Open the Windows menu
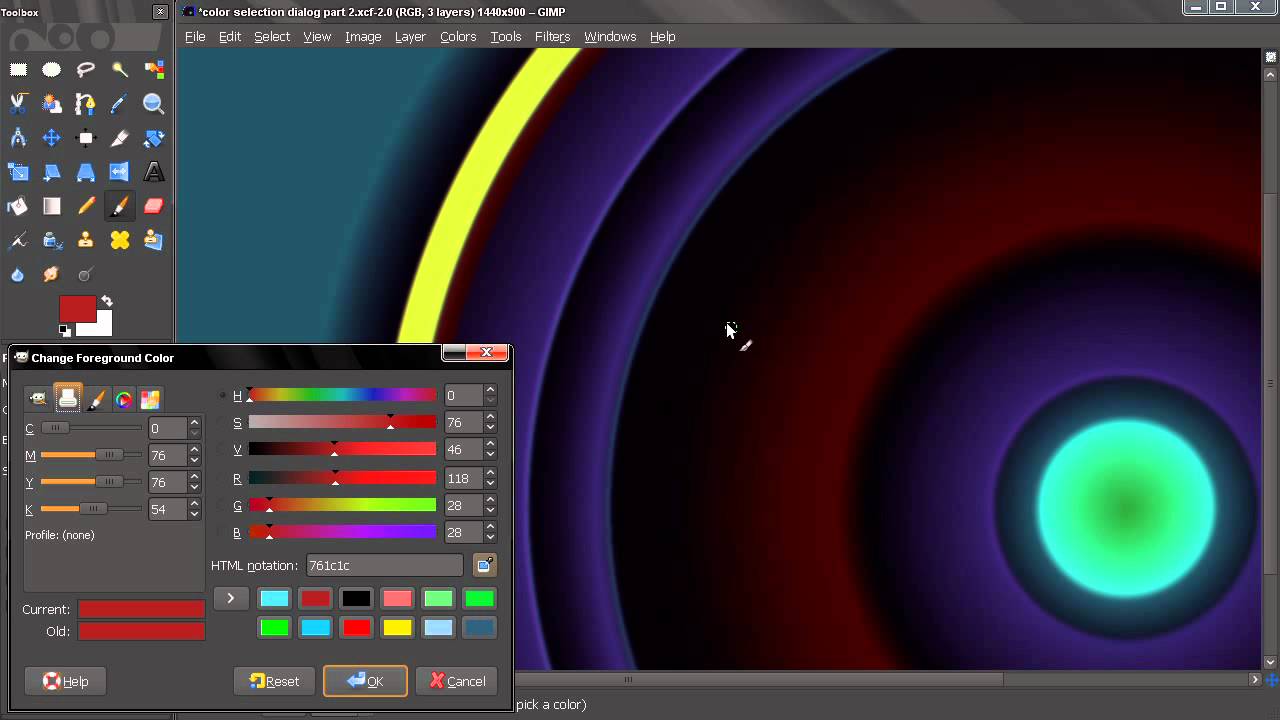 tap(610, 36)
